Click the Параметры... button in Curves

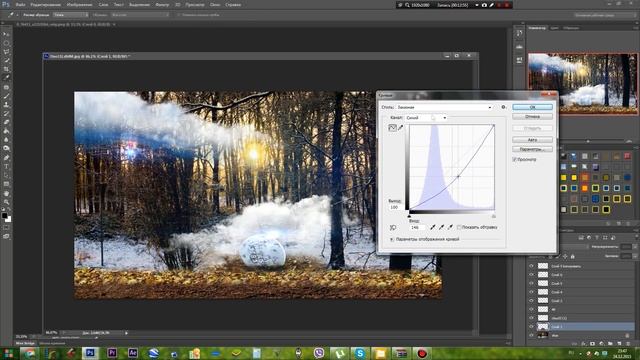[532, 149]
